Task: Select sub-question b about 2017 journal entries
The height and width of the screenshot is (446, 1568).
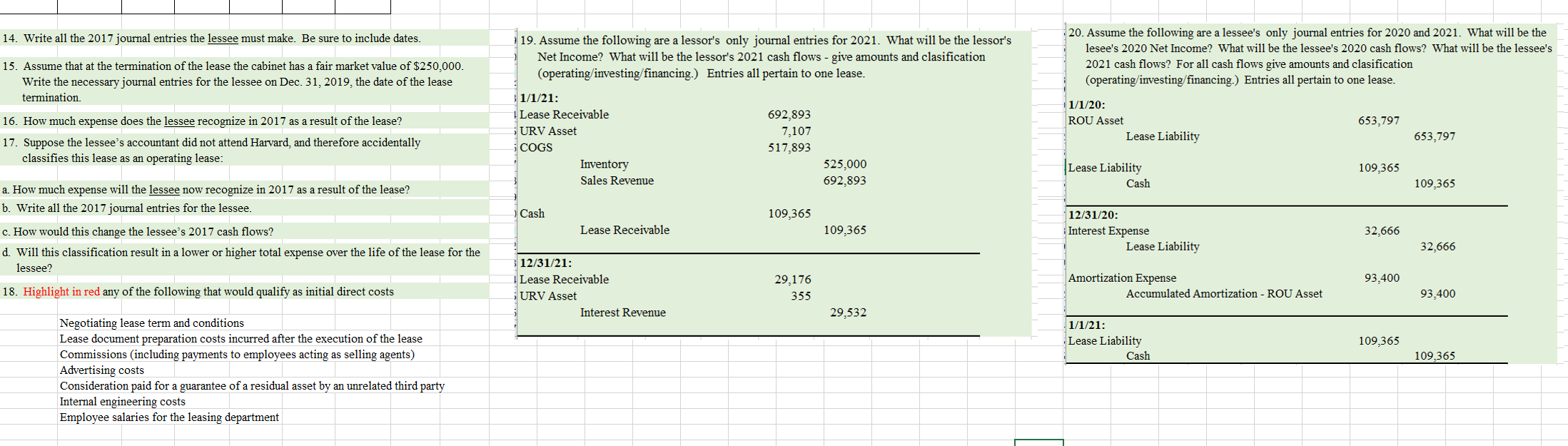Action: point(126,208)
